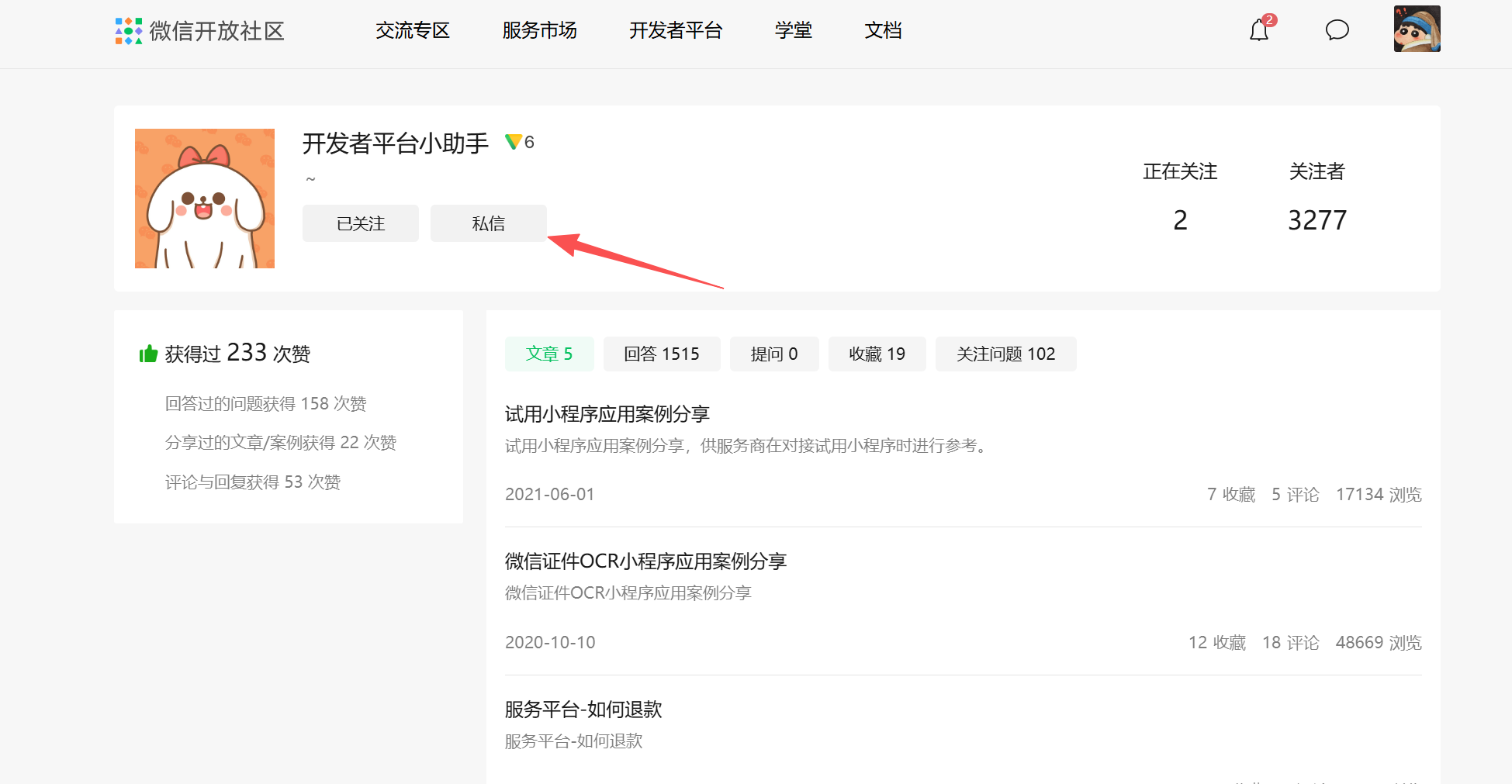Click the follower number 3277
Viewport: 1512px width, 784px height.
[x=1317, y=220]
